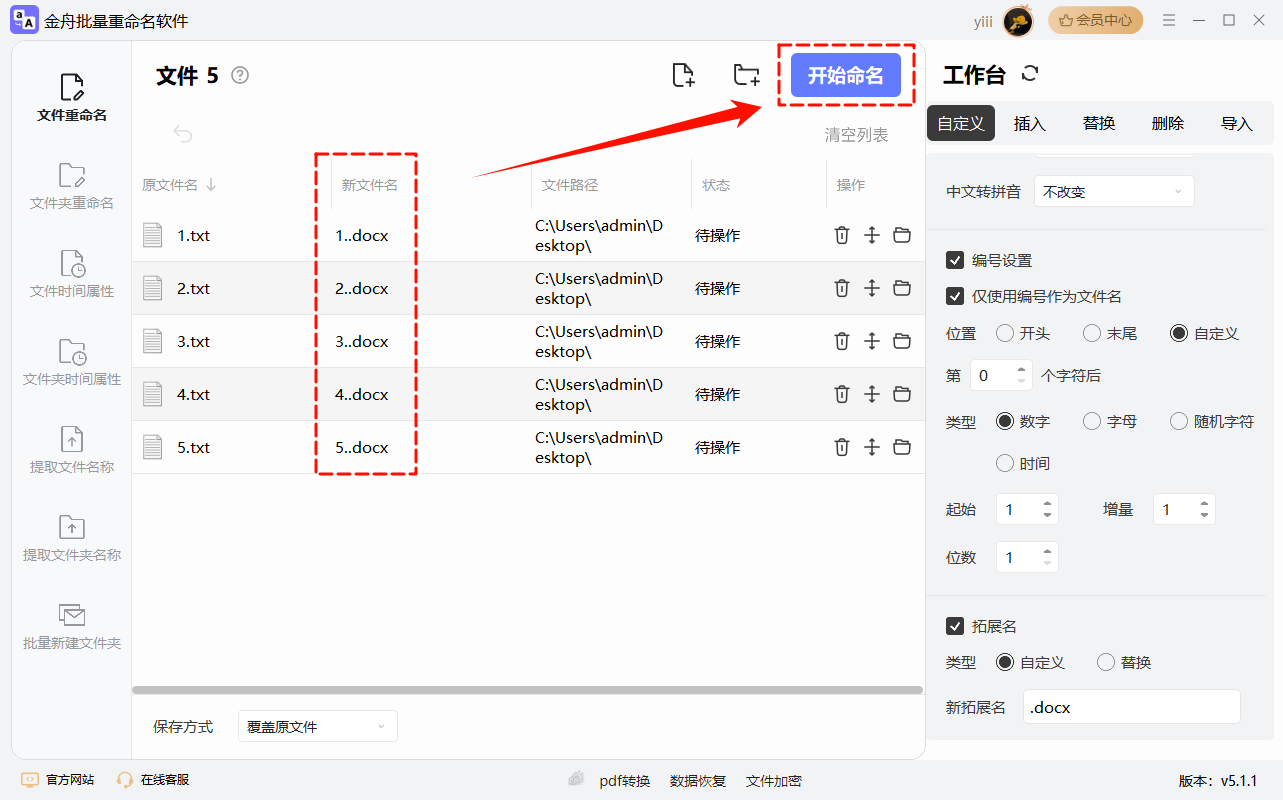Screen dimensions: 1283x800
Task: Click the horizontal scrollbar below the file list
Action: (x=528, y=688)
